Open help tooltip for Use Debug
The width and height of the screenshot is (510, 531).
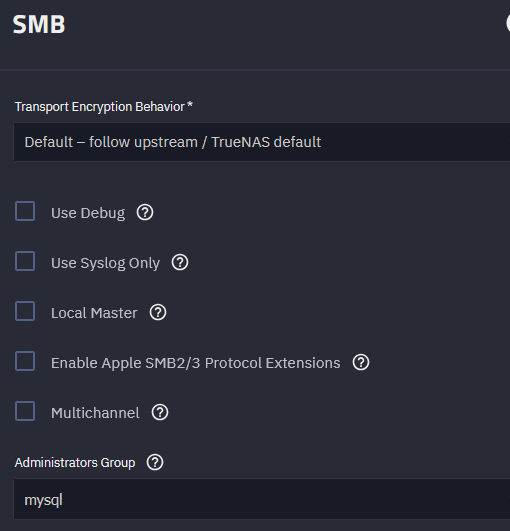[145, 213]
